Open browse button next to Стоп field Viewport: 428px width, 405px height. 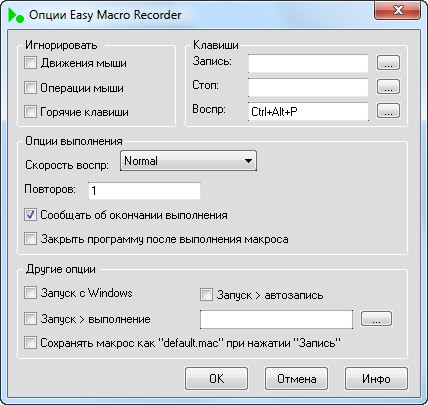tap(388, 87)
